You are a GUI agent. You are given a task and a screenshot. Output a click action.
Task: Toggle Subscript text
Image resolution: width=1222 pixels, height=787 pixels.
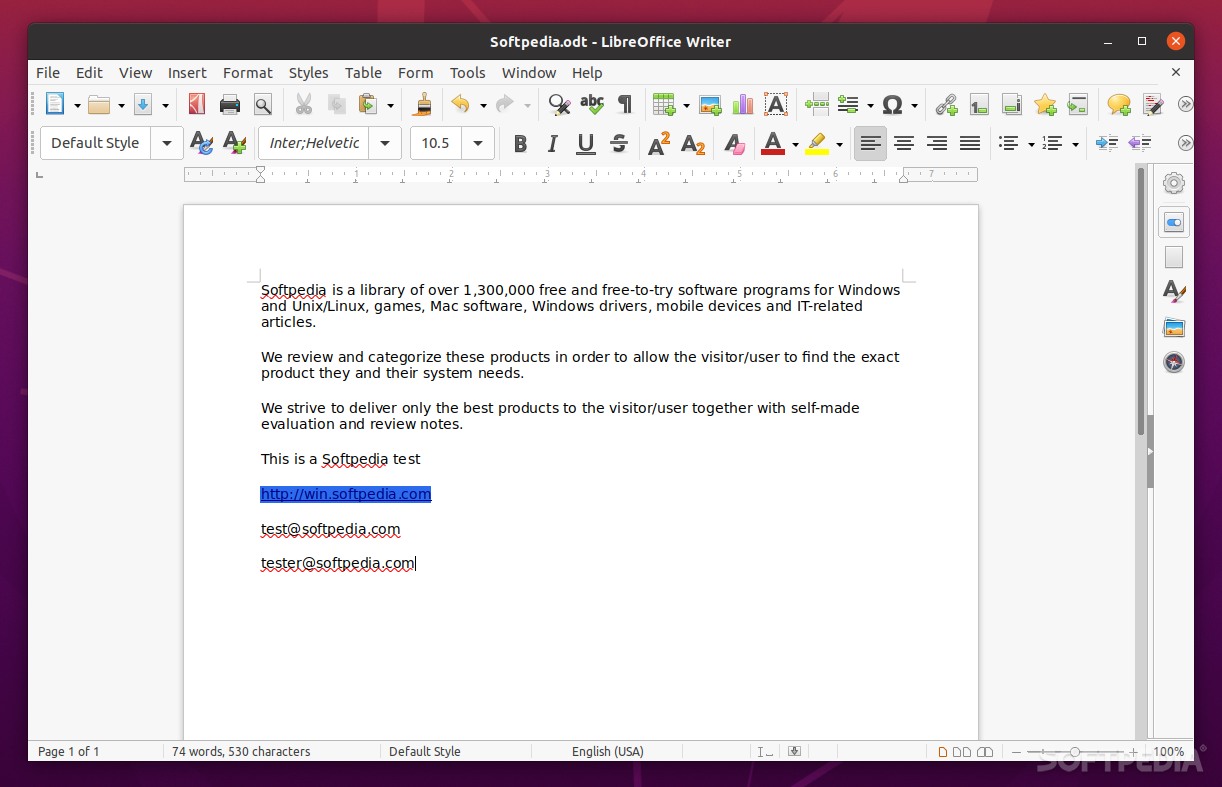pos(693,143)
